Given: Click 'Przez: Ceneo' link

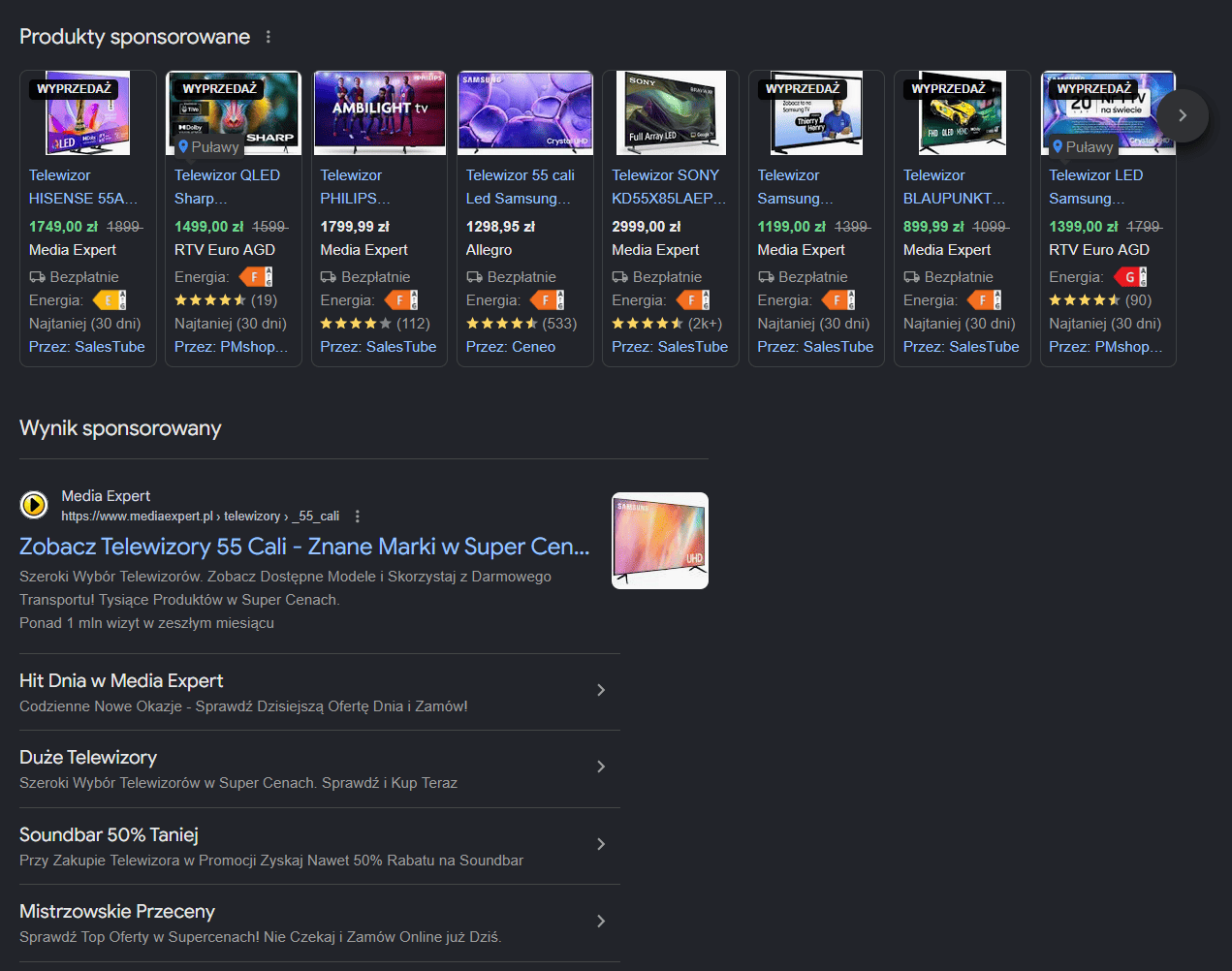Looking at the screenshot, I should click(511, 347).
